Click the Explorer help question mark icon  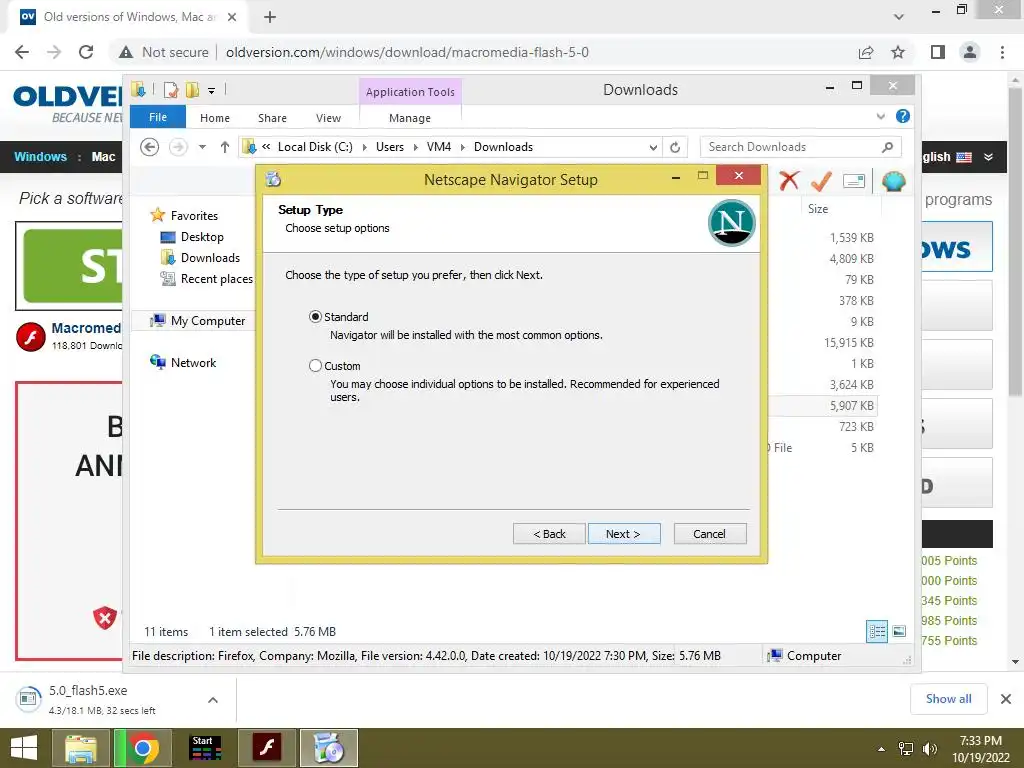coord(903,116)
